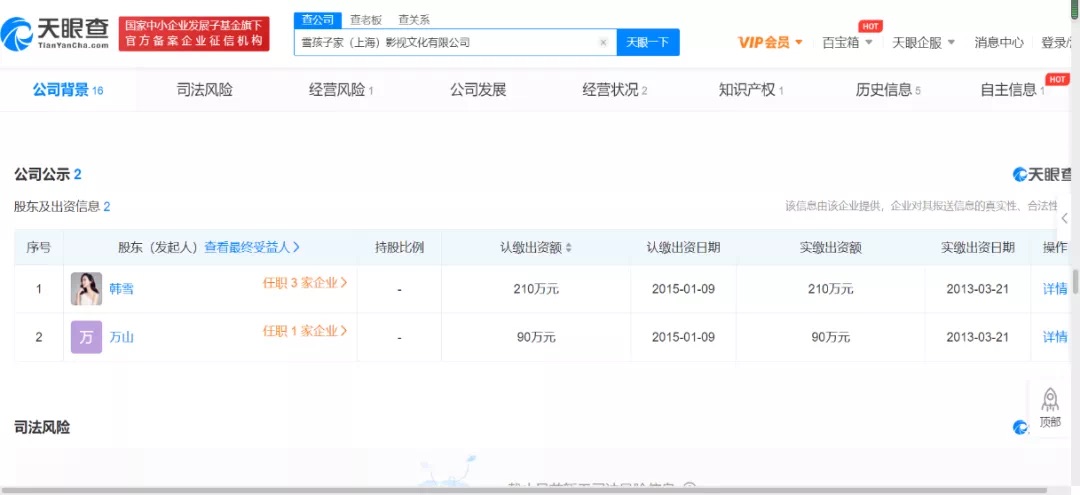This screenshot has height=495, width=1080.
Task: Click the vertical page scrollbar
Action: point(1075,282)
